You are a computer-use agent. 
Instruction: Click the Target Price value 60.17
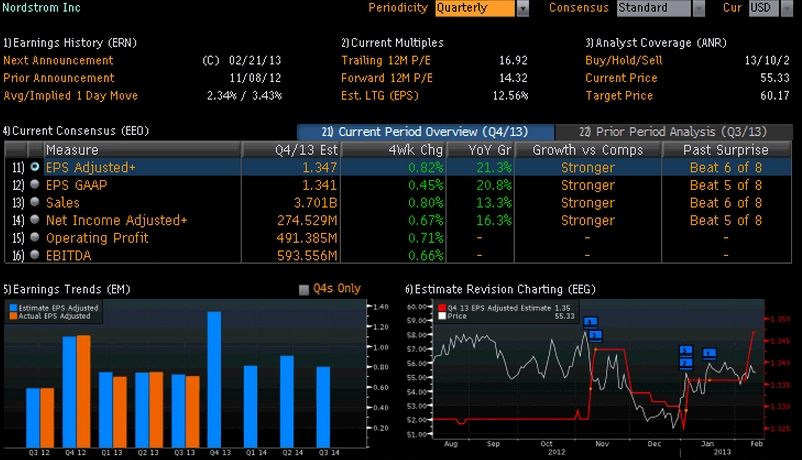point(775,96)
